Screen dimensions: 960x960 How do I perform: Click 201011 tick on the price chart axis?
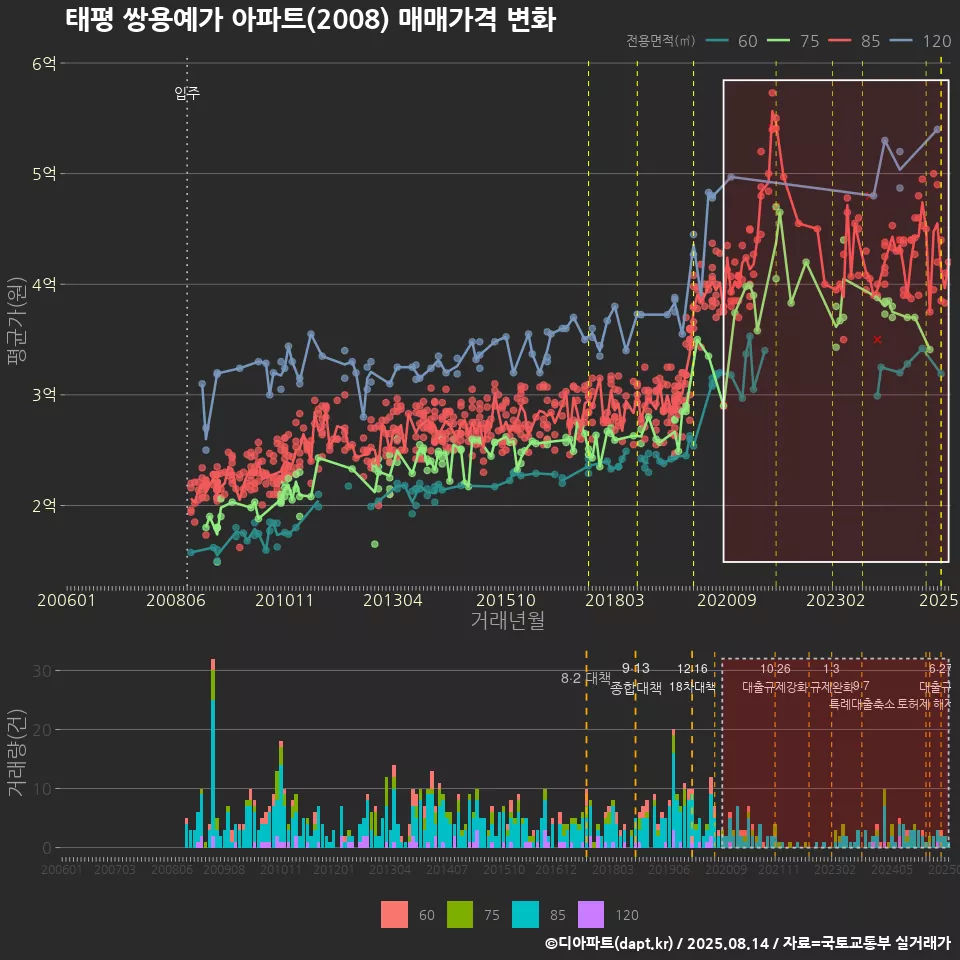[284, 600]
